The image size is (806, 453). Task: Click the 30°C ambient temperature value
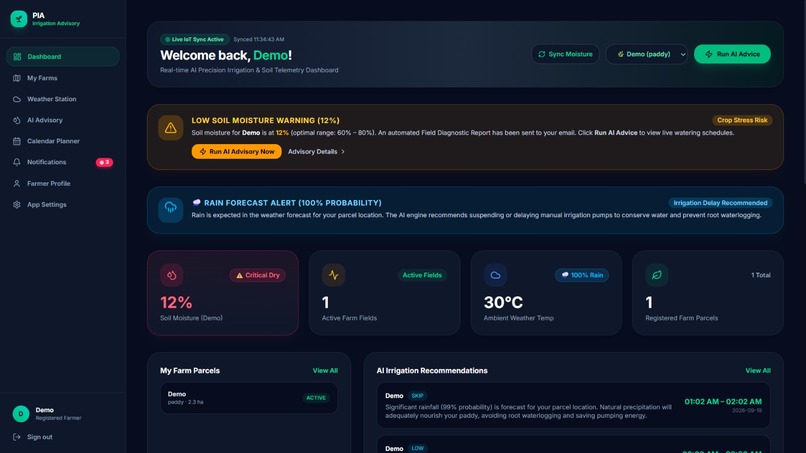pyautogui.click(x=503, y=302)
